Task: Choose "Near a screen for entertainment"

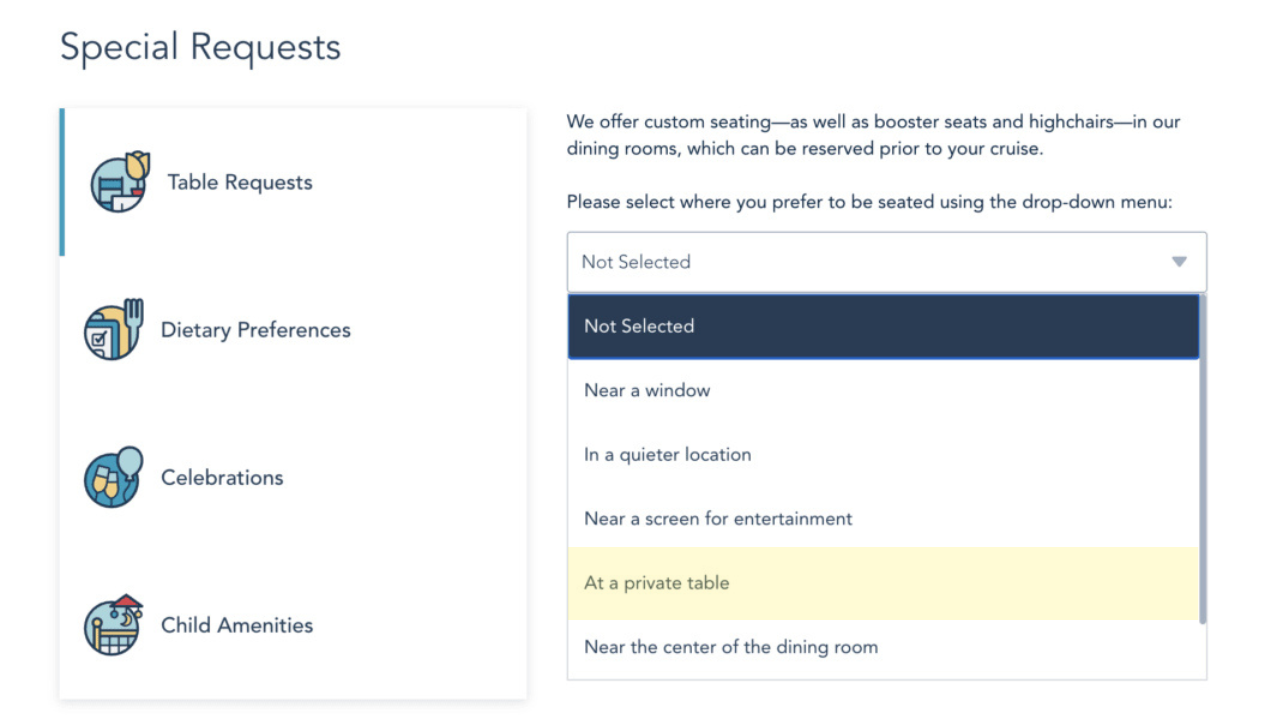Action: click(x=718, y=518)
